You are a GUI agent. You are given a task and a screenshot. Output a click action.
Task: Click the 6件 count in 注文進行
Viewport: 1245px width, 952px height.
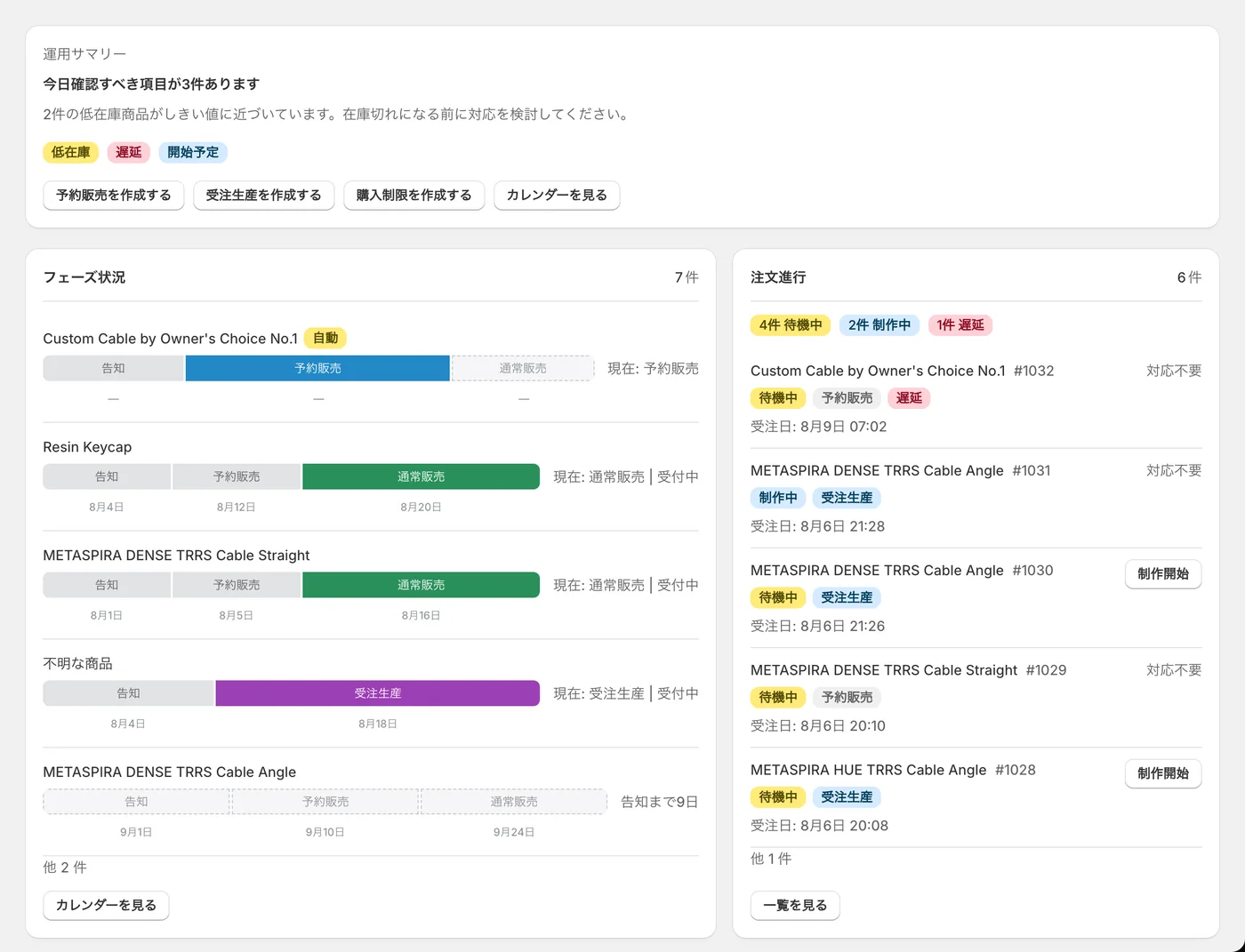(x=1189, y=277)
